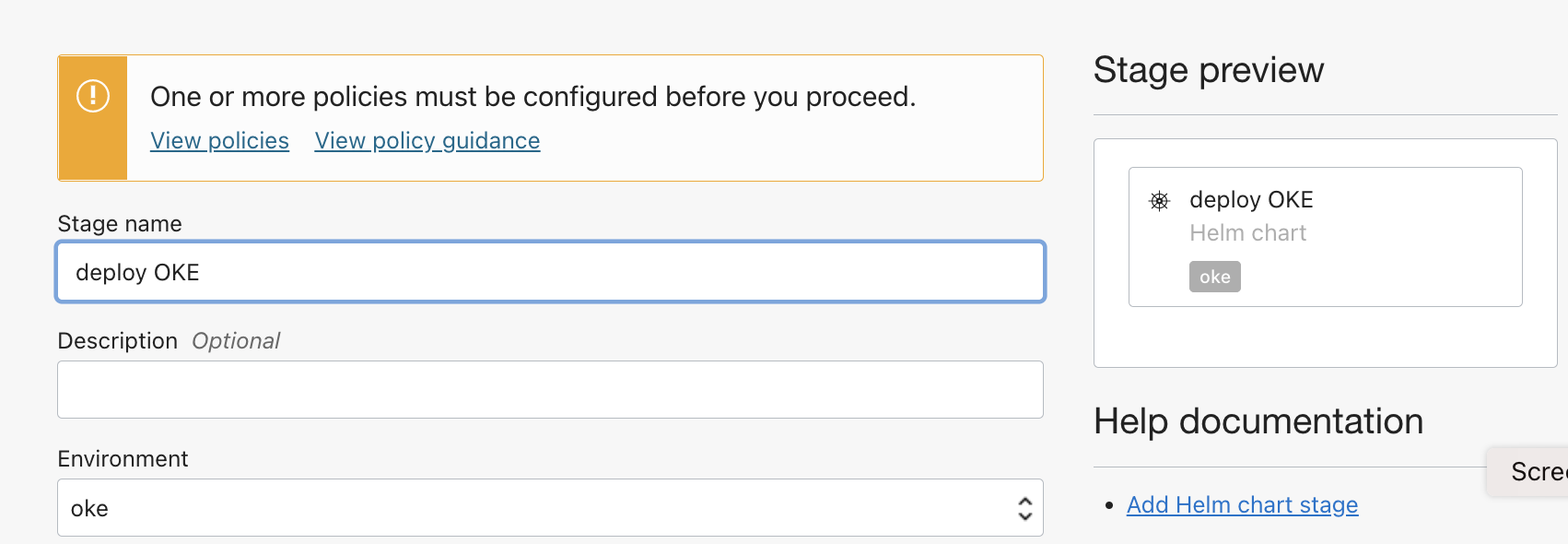
Task: Click into the Description text field
Action: 550,390
